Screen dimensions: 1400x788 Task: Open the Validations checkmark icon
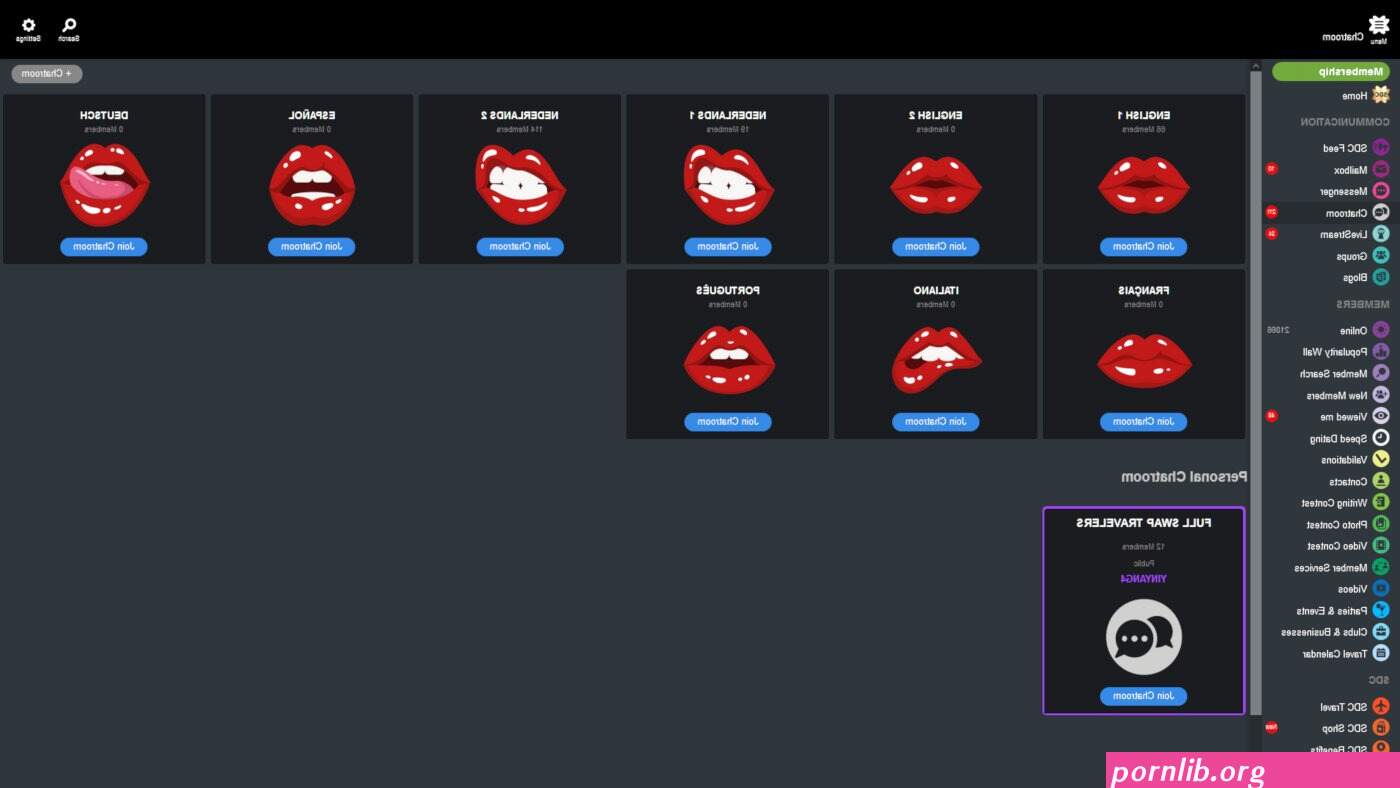[x=1381, y=460]
